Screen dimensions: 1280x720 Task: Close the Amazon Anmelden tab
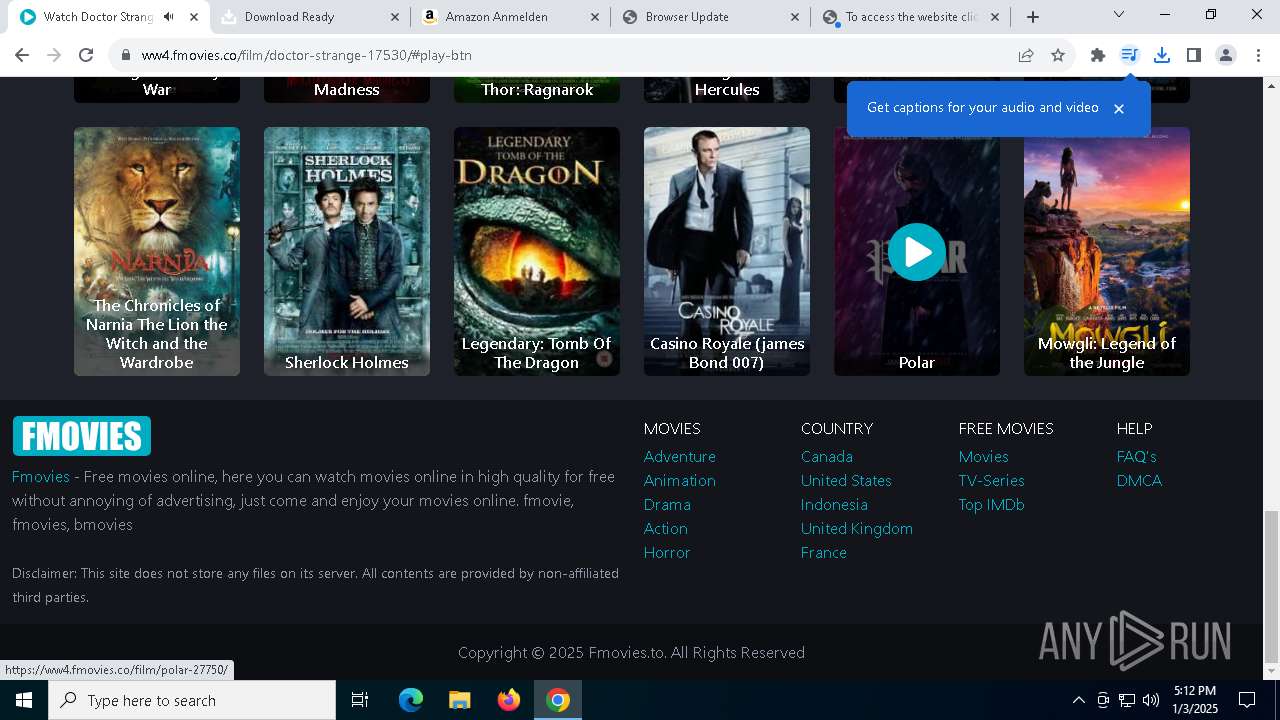(595, 17)
